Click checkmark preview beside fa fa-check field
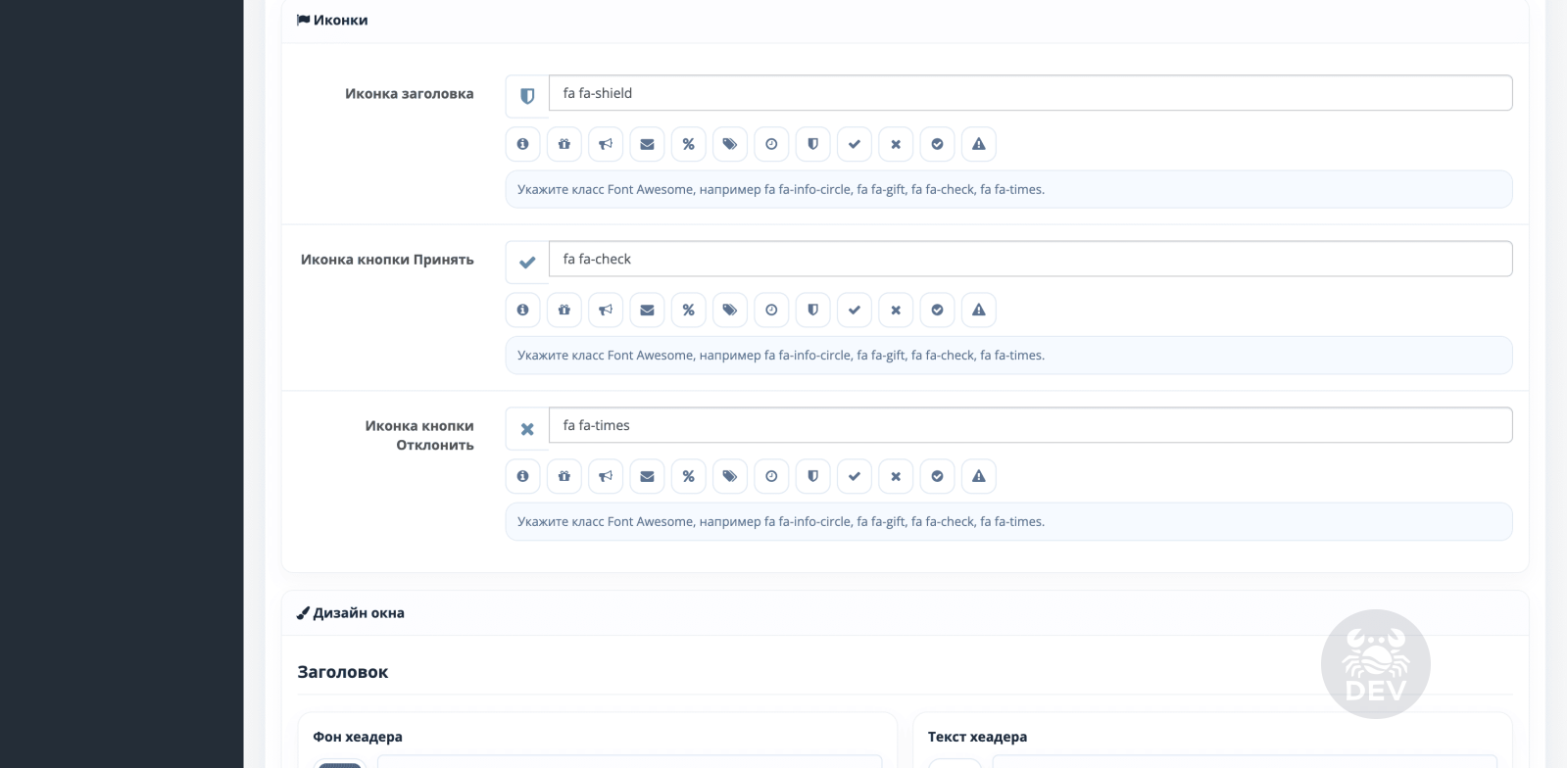This screenshot has height=768, width=1568. point(527,262)
